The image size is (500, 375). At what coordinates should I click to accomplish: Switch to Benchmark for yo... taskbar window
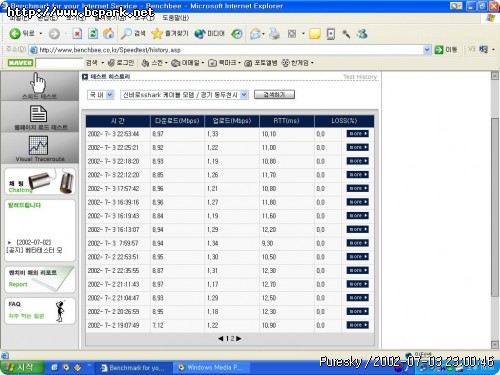[x=133, y=368]
